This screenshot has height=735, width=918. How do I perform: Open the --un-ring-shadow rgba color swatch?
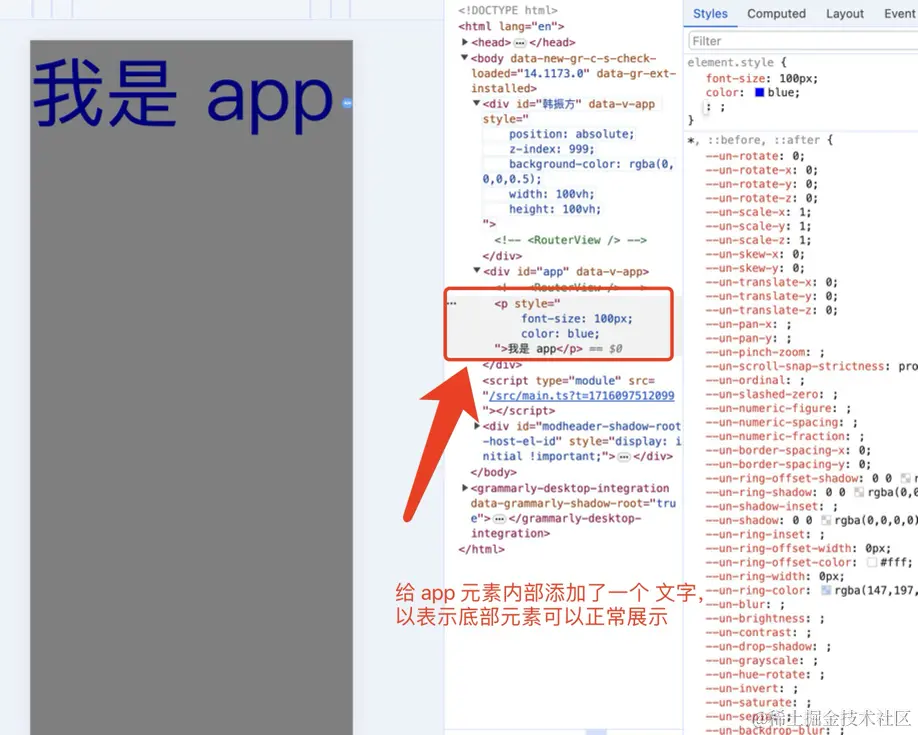(859, 493)
